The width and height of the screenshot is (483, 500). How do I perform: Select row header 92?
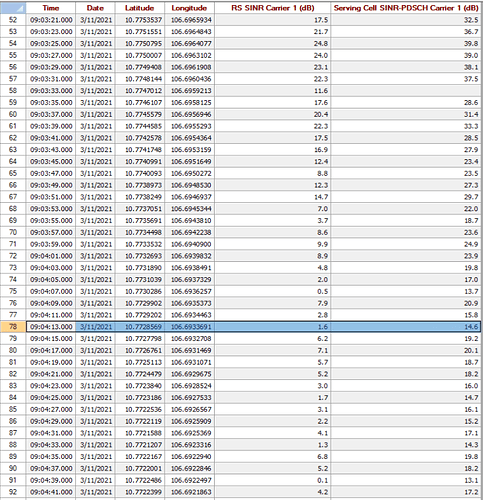13,492
